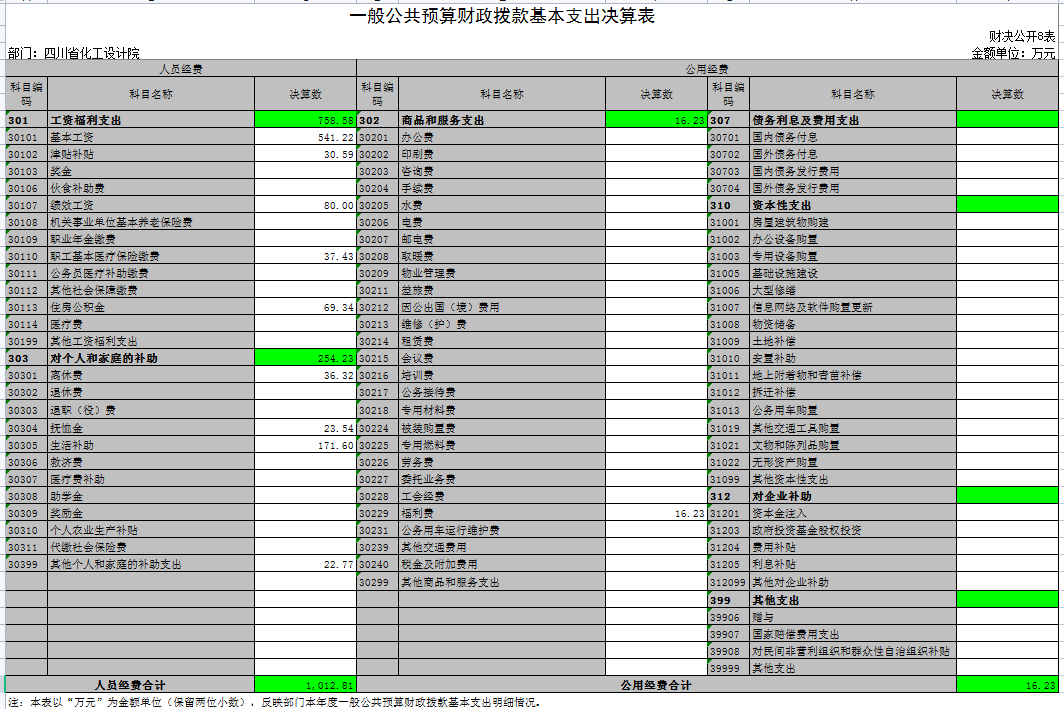Viewport: 1064px width, 709px height.
Task: Select the 80.00 value cell
Action: point(305,205)
